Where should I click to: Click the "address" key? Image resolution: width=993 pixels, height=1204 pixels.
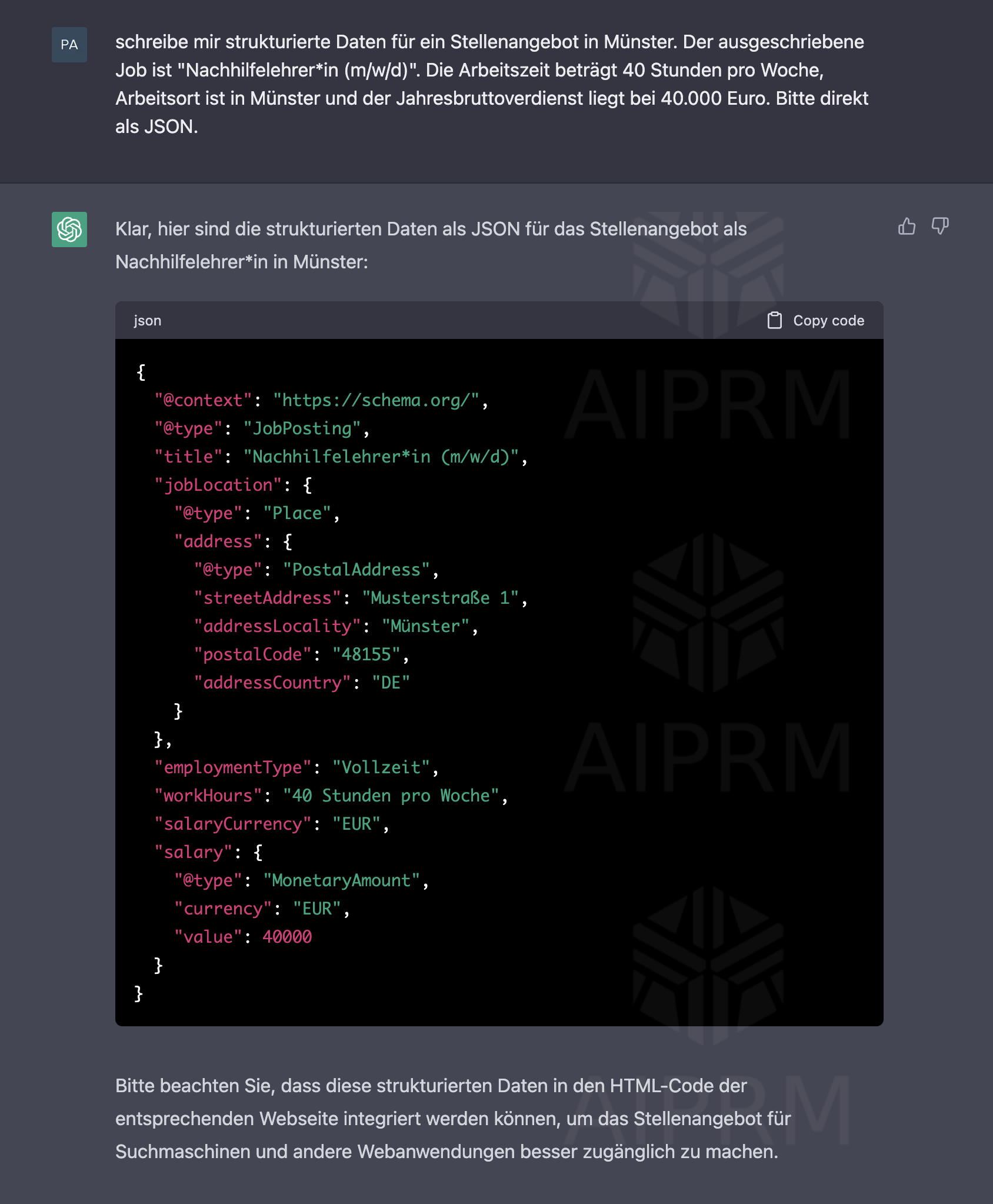coord(218,541)
